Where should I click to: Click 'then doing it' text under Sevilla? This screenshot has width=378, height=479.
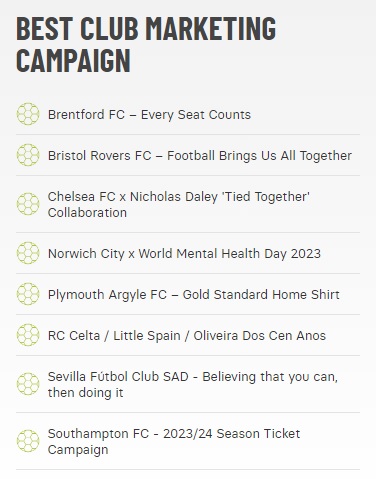85,393
